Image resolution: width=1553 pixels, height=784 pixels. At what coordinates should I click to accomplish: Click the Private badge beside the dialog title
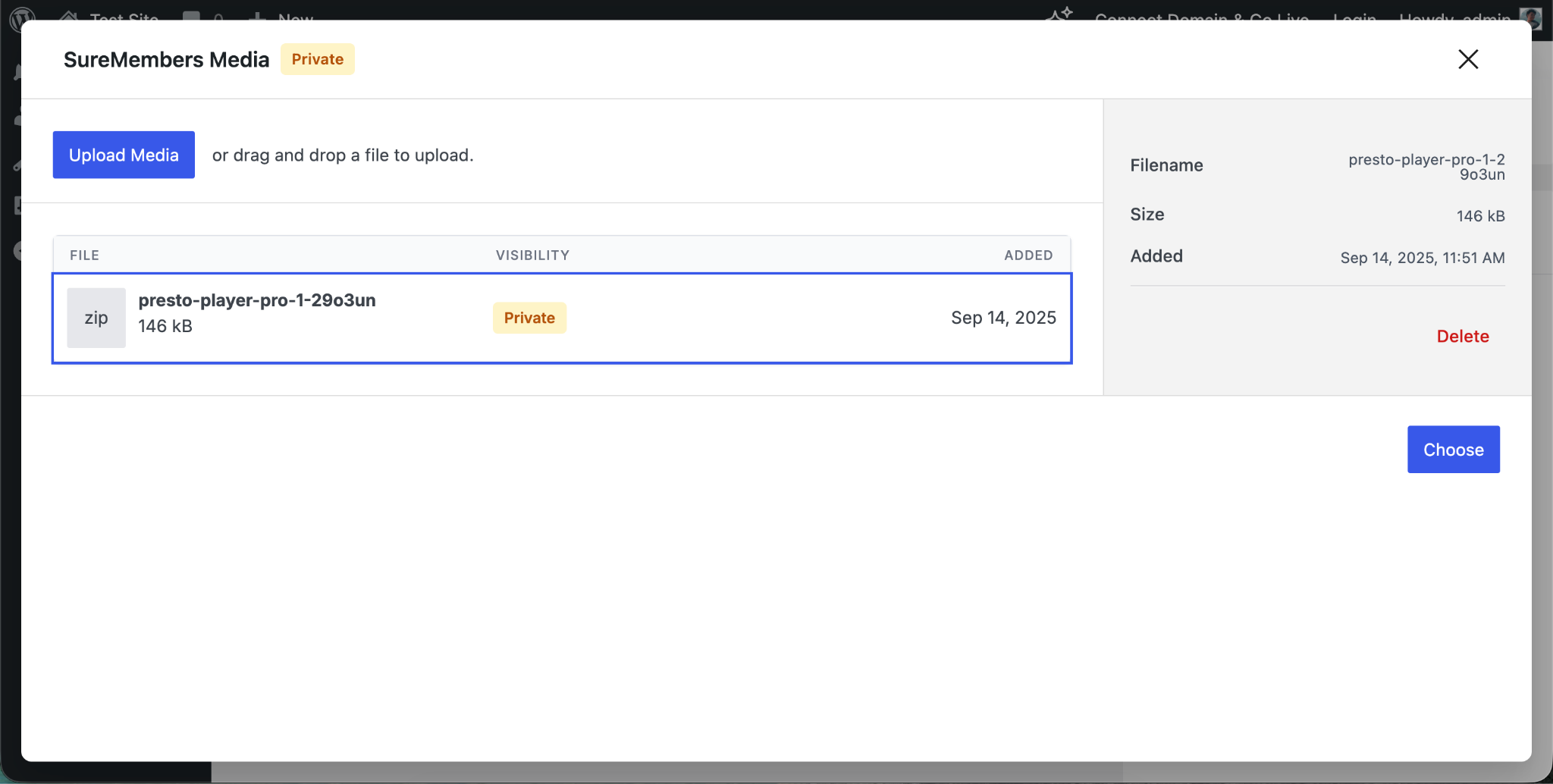pyautogui.click(x=317, y=59)
